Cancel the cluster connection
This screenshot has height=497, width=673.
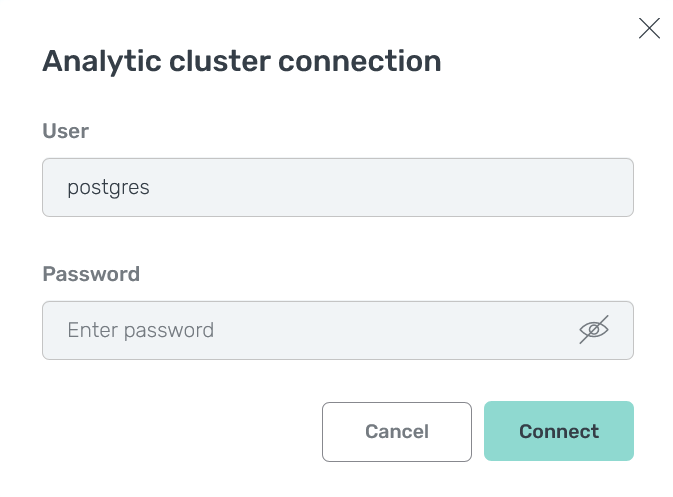(396, 431)
